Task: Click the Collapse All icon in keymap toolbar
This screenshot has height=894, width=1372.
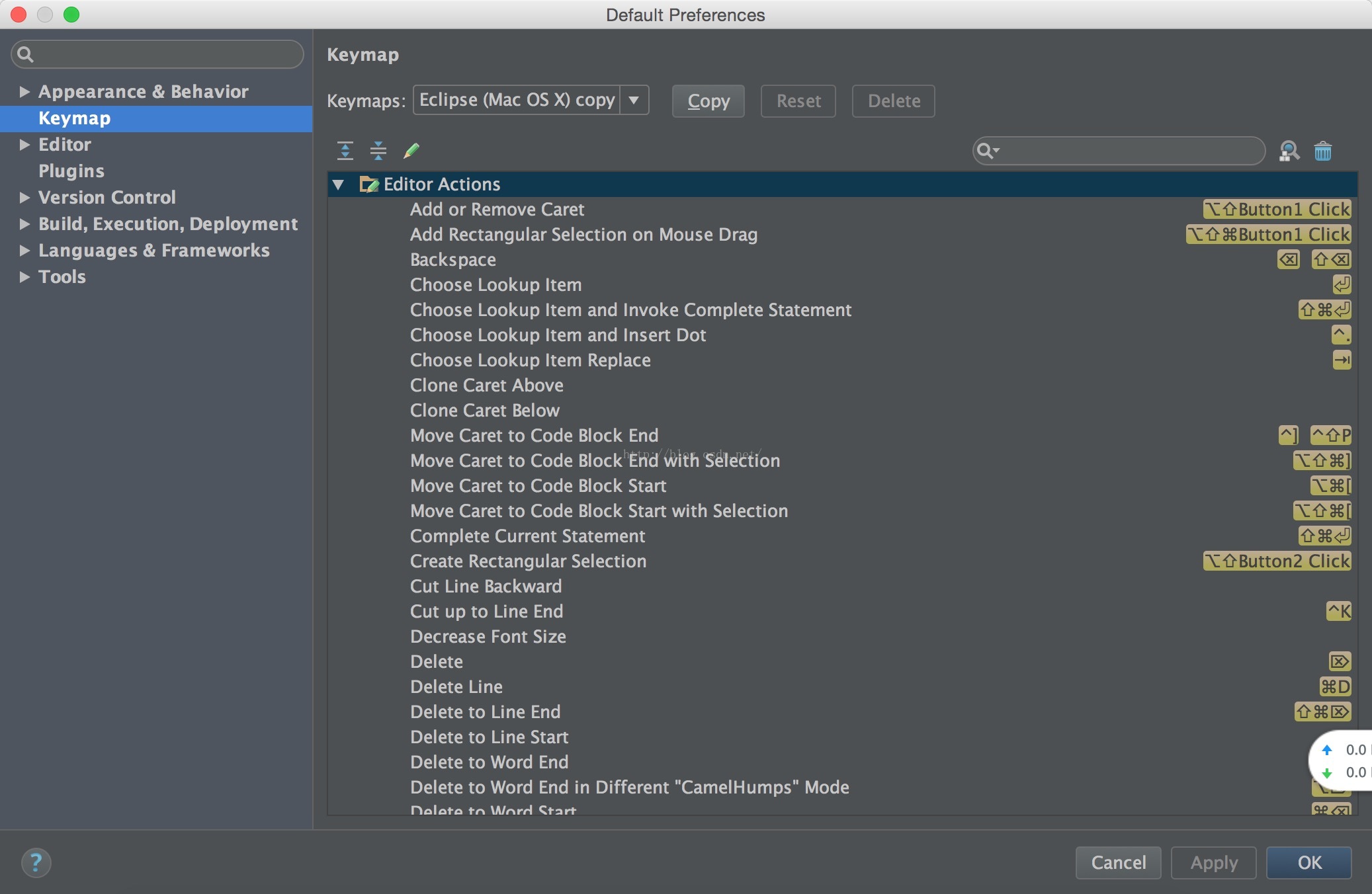Action: (x=378, y=151)
